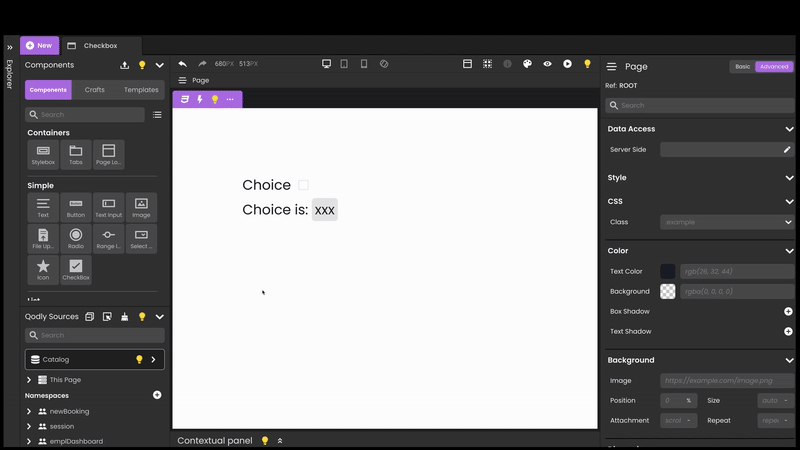This screenshot has height=450, width=800.
Task: Add a new namespace with plus icon
Action: pyautogui.click(x=157, y=395)
